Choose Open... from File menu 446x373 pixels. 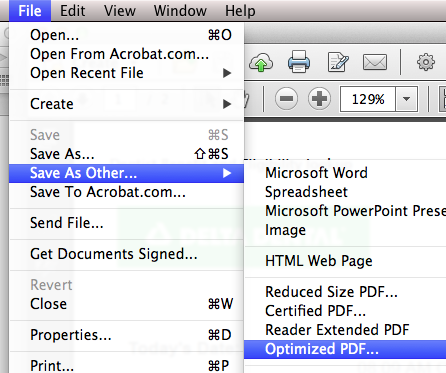click(127, 35)
